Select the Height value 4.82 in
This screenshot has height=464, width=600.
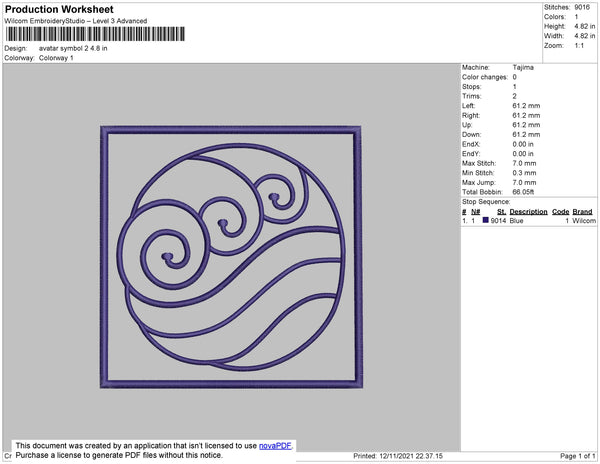(585, 26)
